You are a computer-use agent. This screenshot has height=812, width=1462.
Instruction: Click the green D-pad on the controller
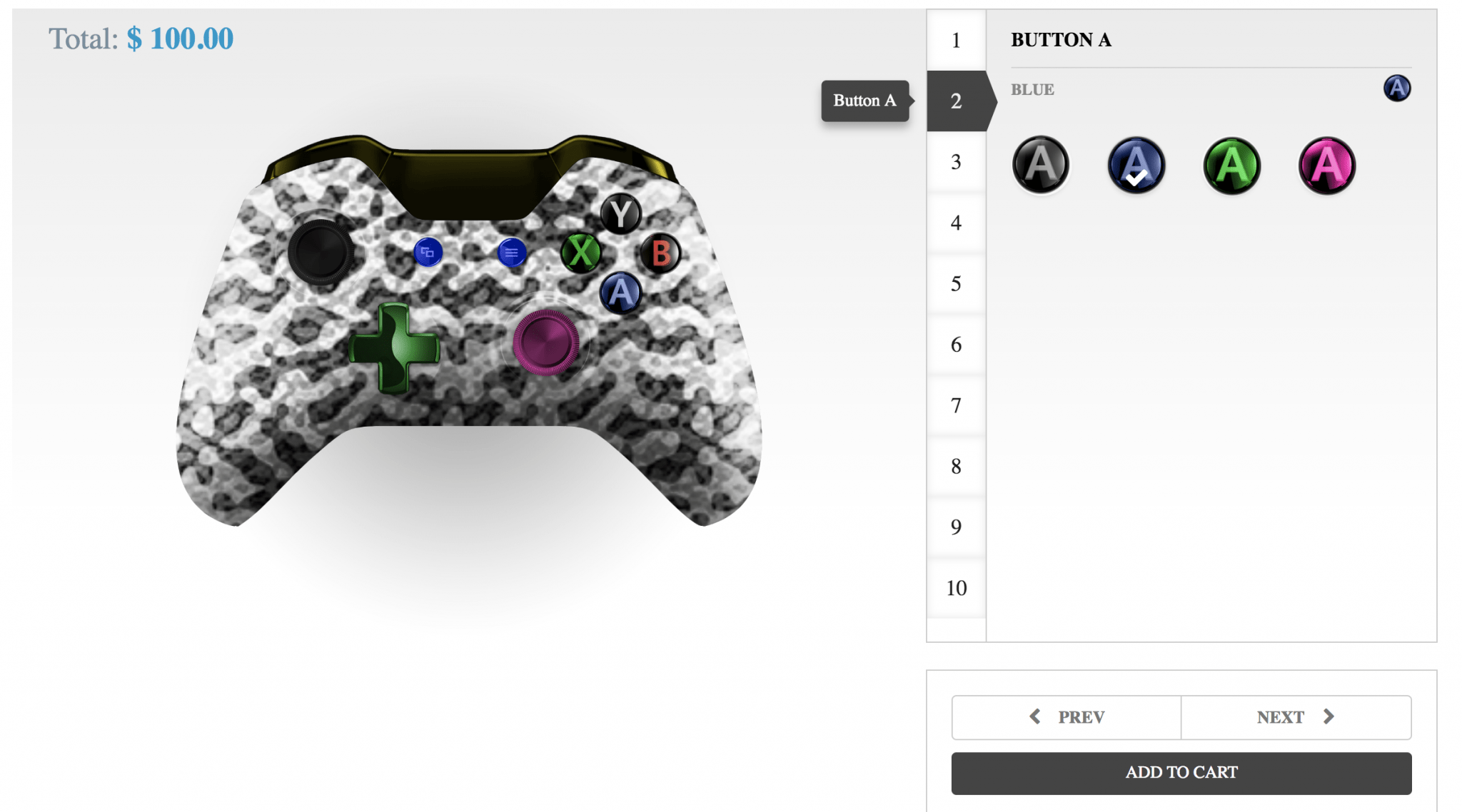tap(393, 347)
